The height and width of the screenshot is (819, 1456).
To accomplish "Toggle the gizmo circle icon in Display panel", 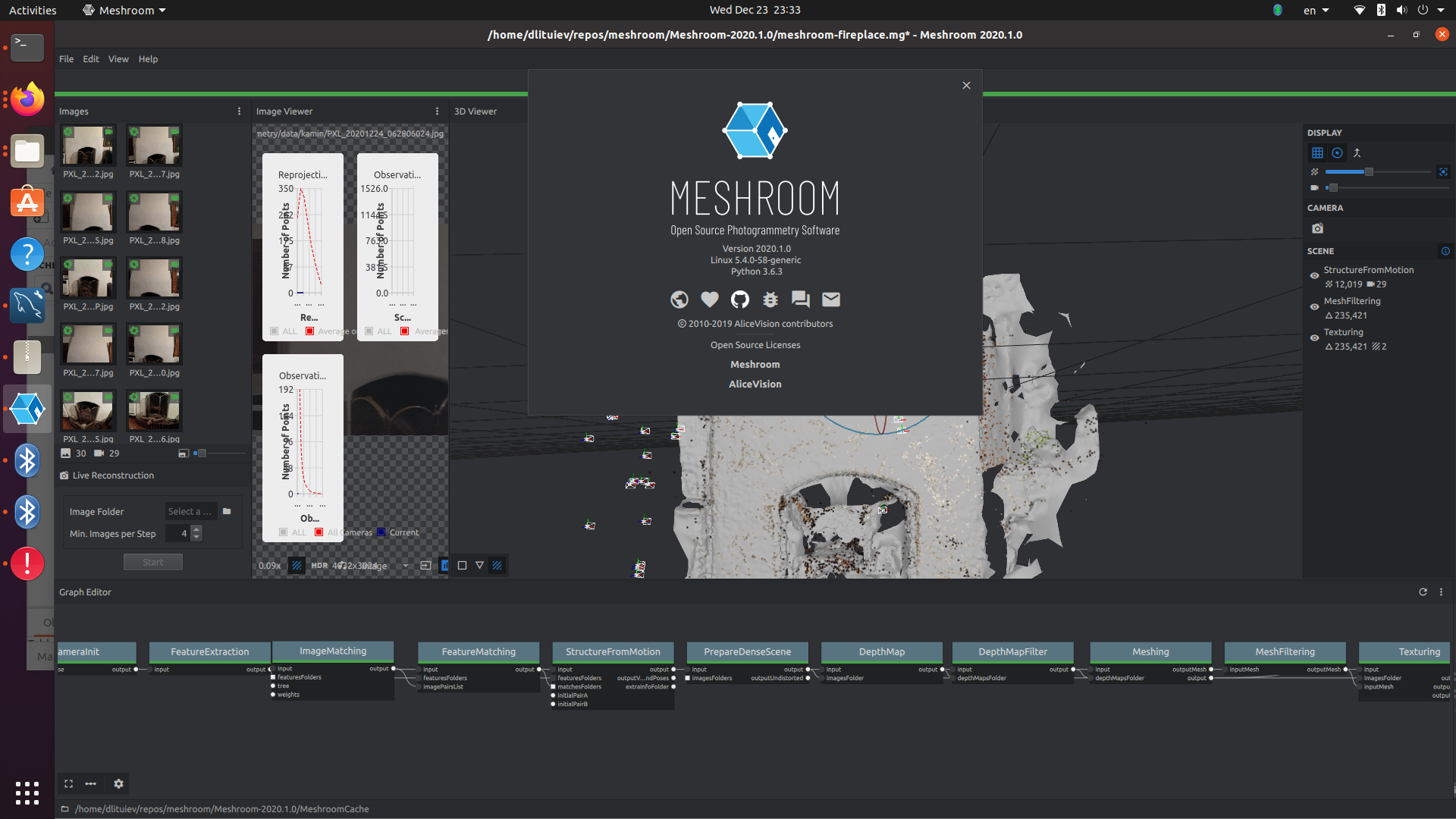I will 1338,153.
